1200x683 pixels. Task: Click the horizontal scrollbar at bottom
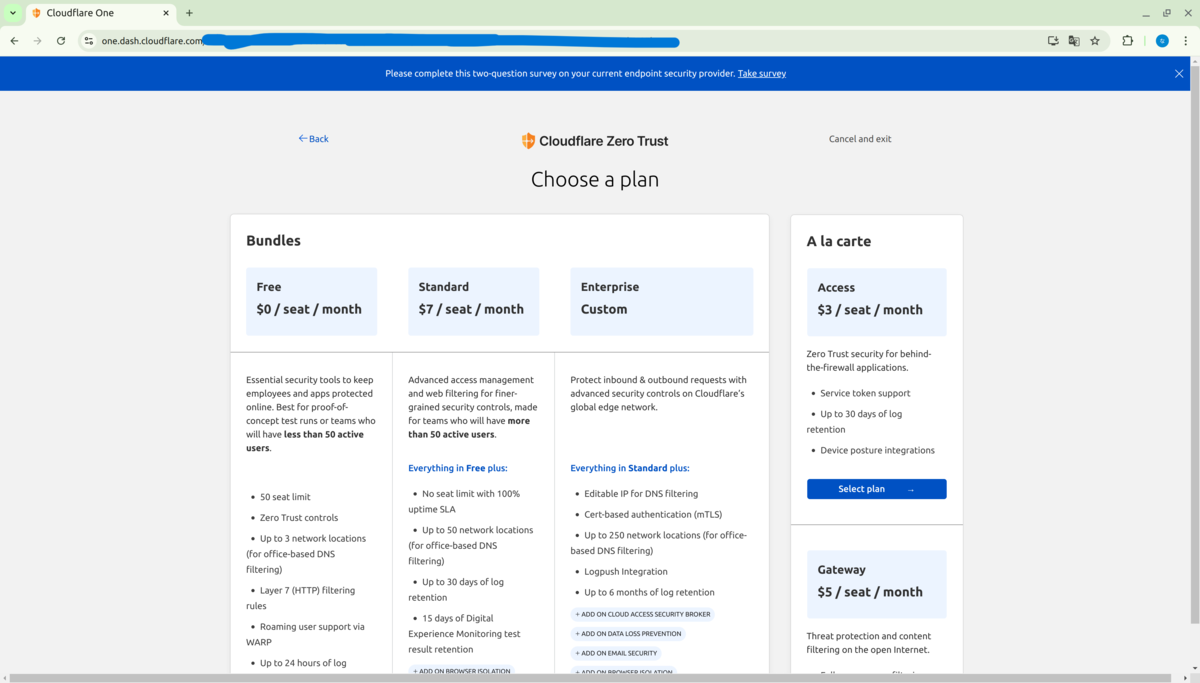coord(590,679)
